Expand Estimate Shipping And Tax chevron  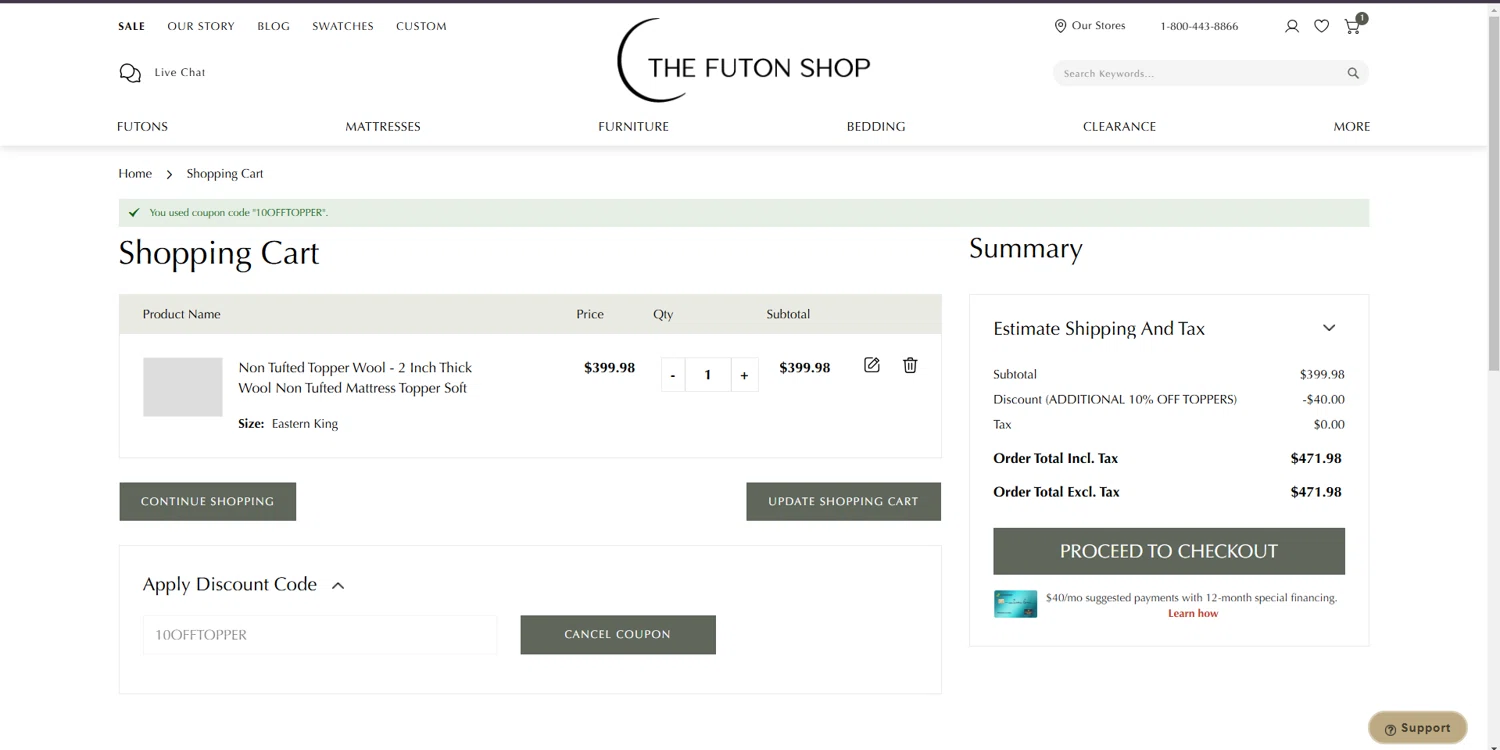pos(1329,328)
